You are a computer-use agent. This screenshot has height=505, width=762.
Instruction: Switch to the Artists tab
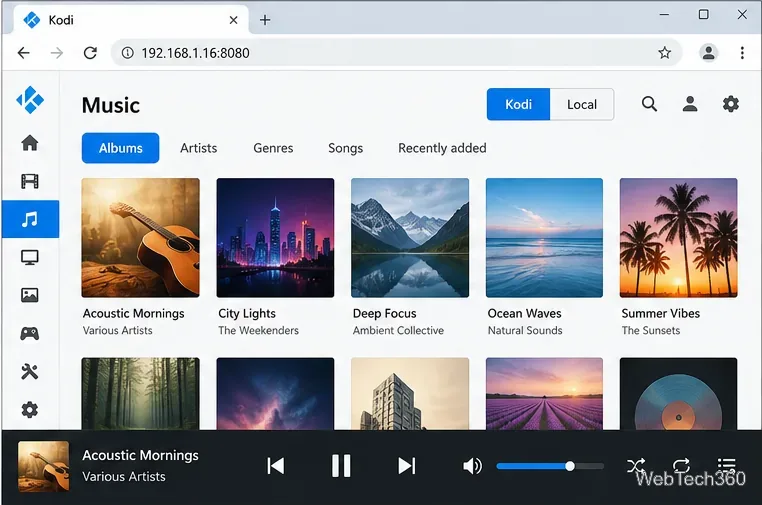coord(198,148)
